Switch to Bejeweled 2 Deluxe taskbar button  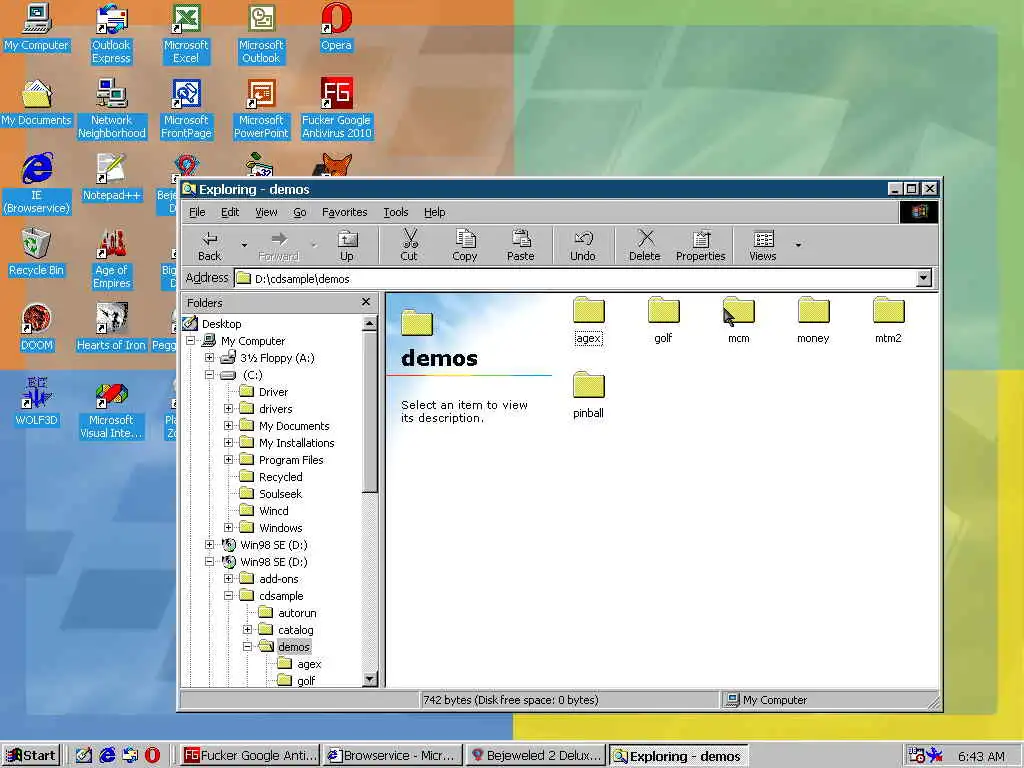pyautogui.click(x=536, y=756)
